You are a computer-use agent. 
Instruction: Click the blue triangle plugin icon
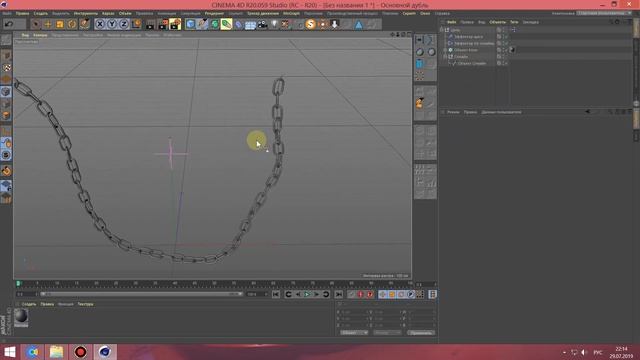pos(358,24)
